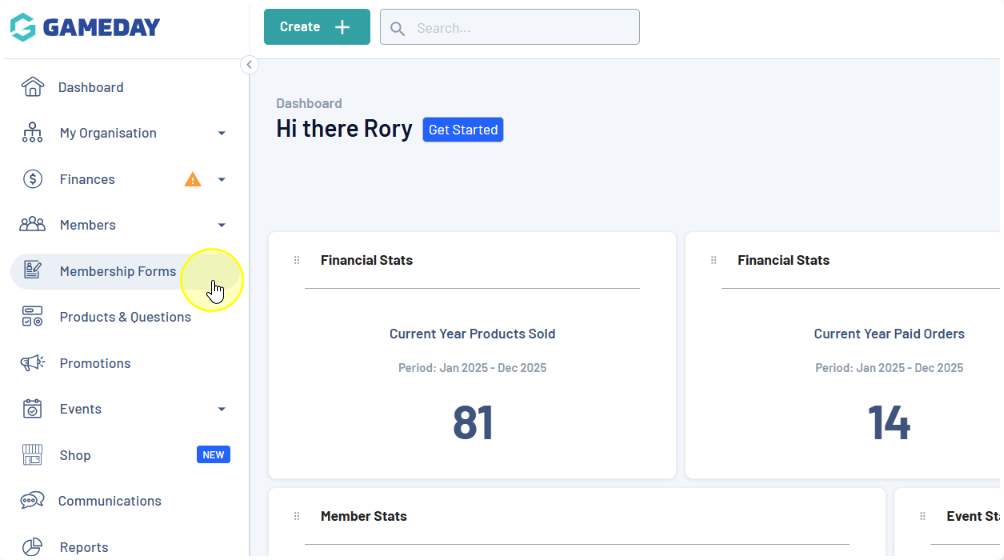Click the Finances orange warning icon
This screenshot has width=1004, height=560.
tap(193, 179)
